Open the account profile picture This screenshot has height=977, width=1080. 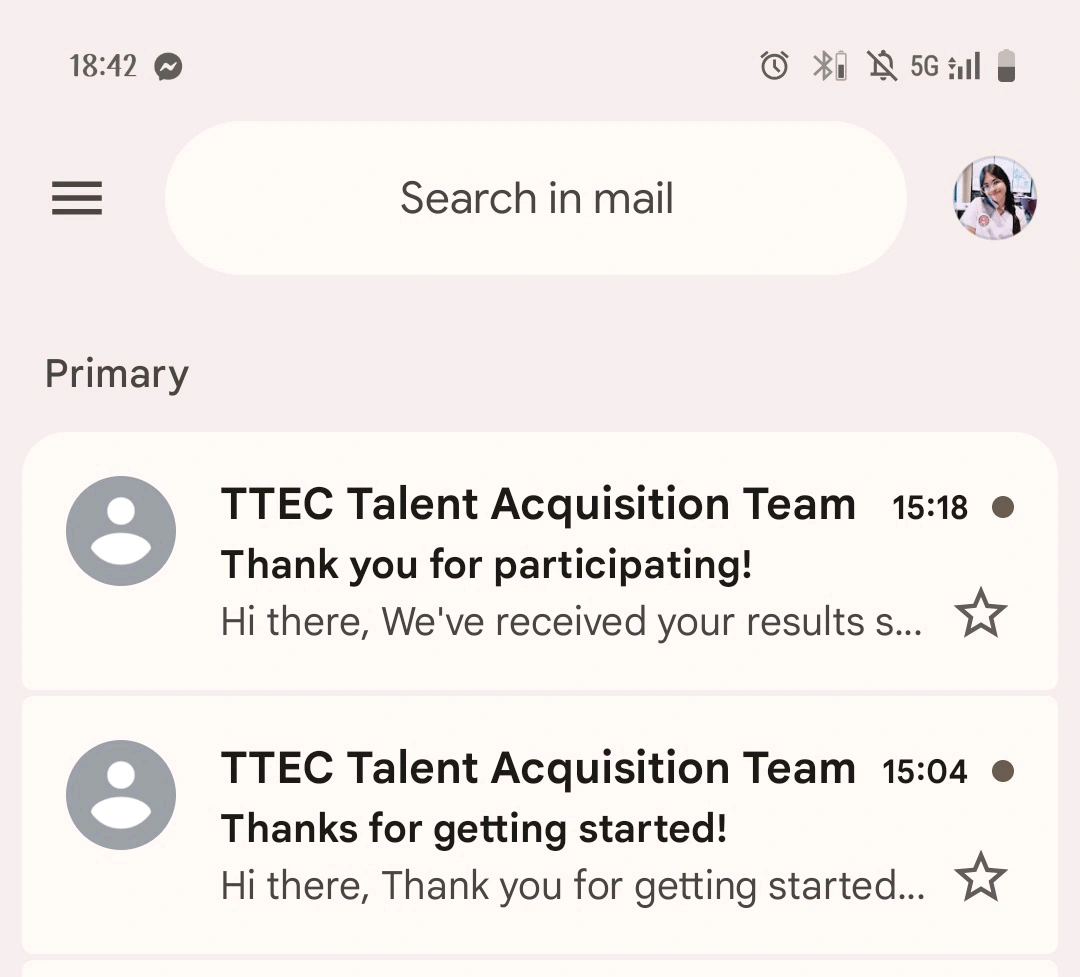tap(995, 198)
